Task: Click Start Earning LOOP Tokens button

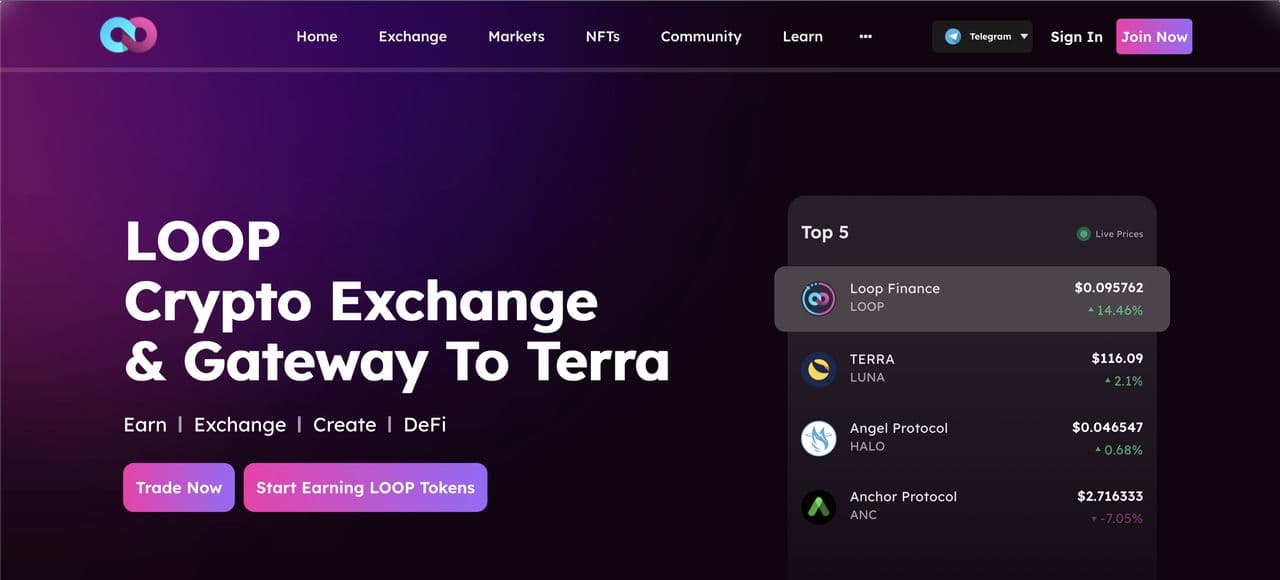Action: pos(365,487)
